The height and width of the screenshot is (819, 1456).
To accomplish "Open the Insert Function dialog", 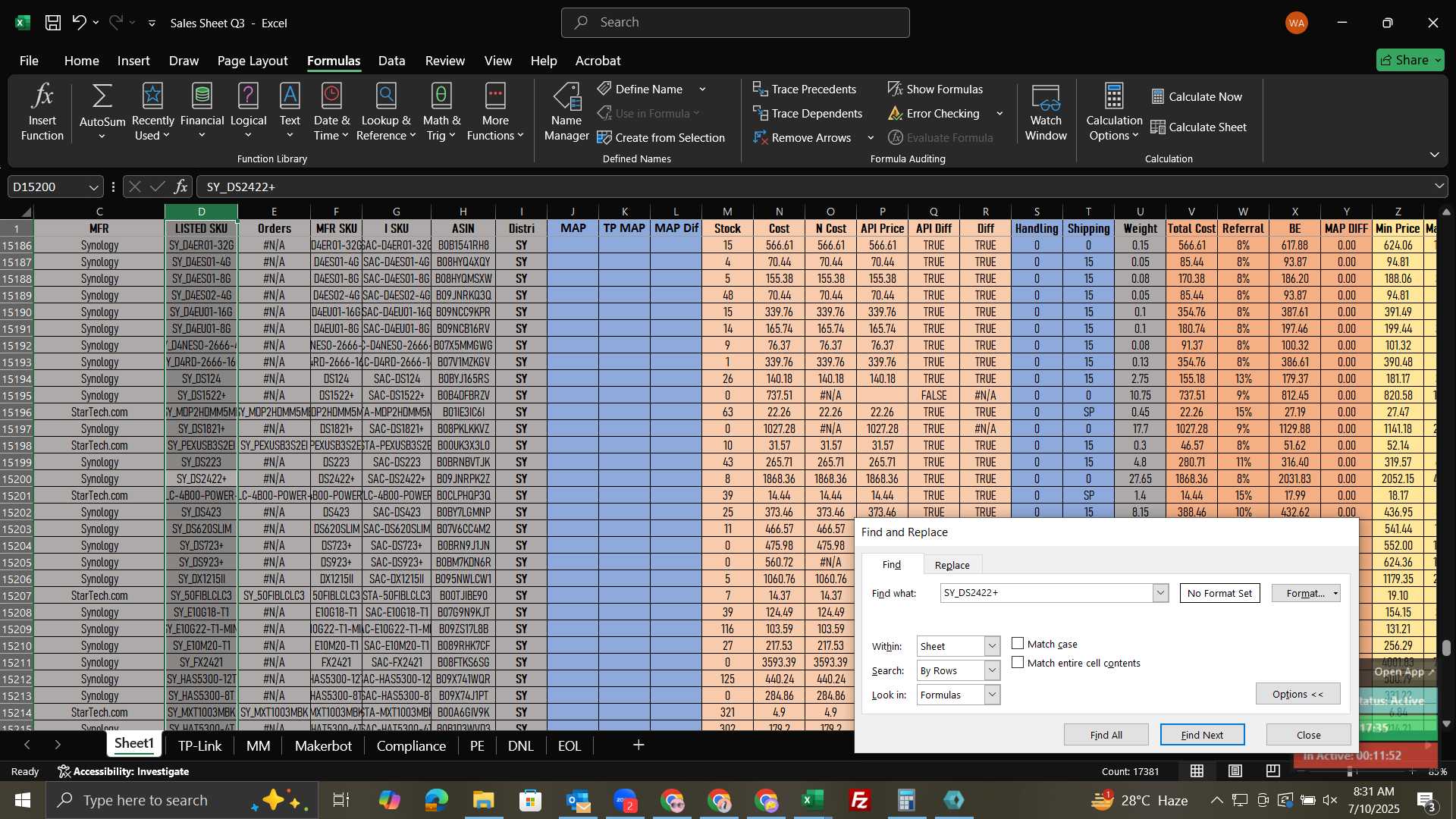I will [42, 113].
